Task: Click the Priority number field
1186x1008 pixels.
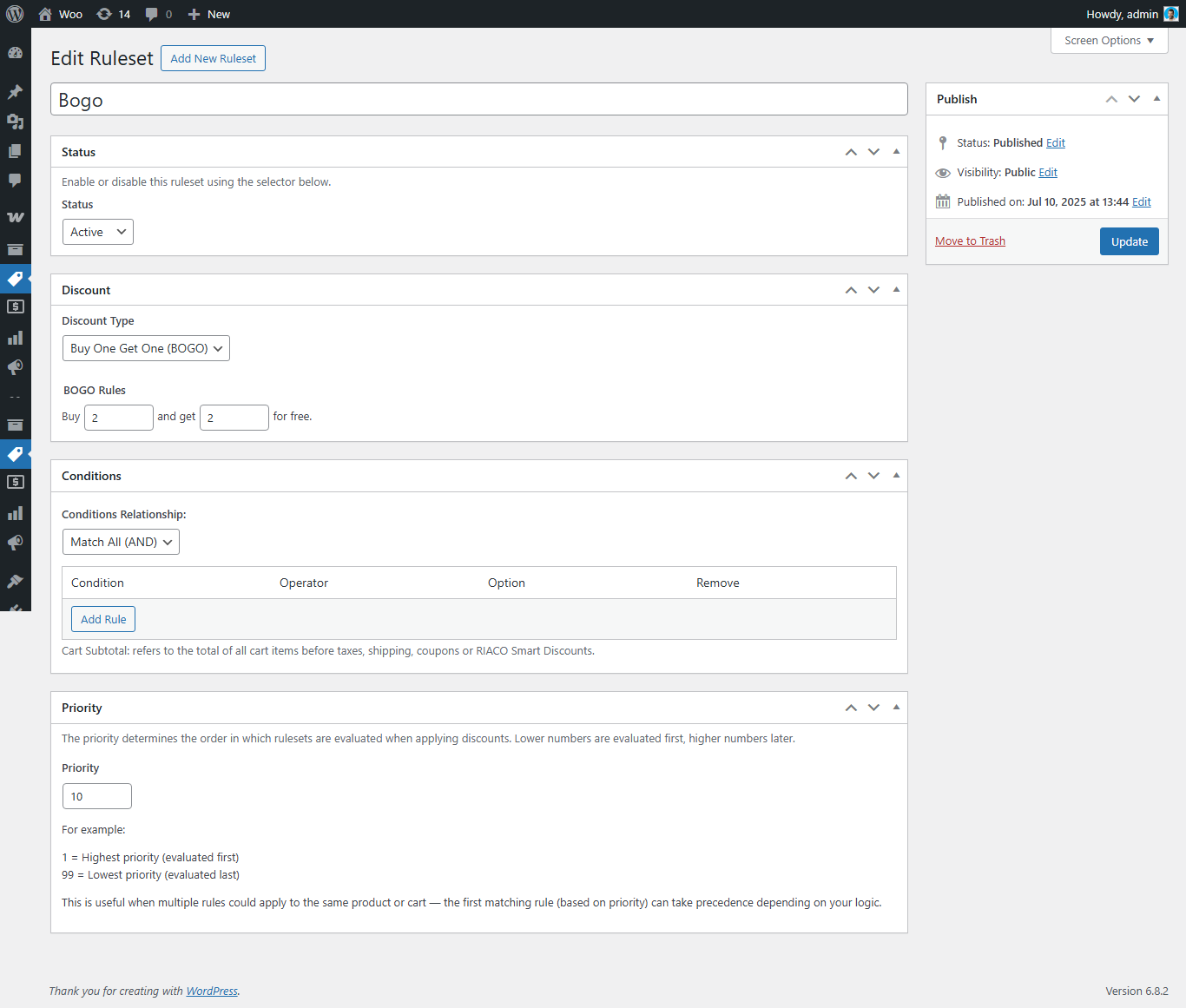Action: 97,796
